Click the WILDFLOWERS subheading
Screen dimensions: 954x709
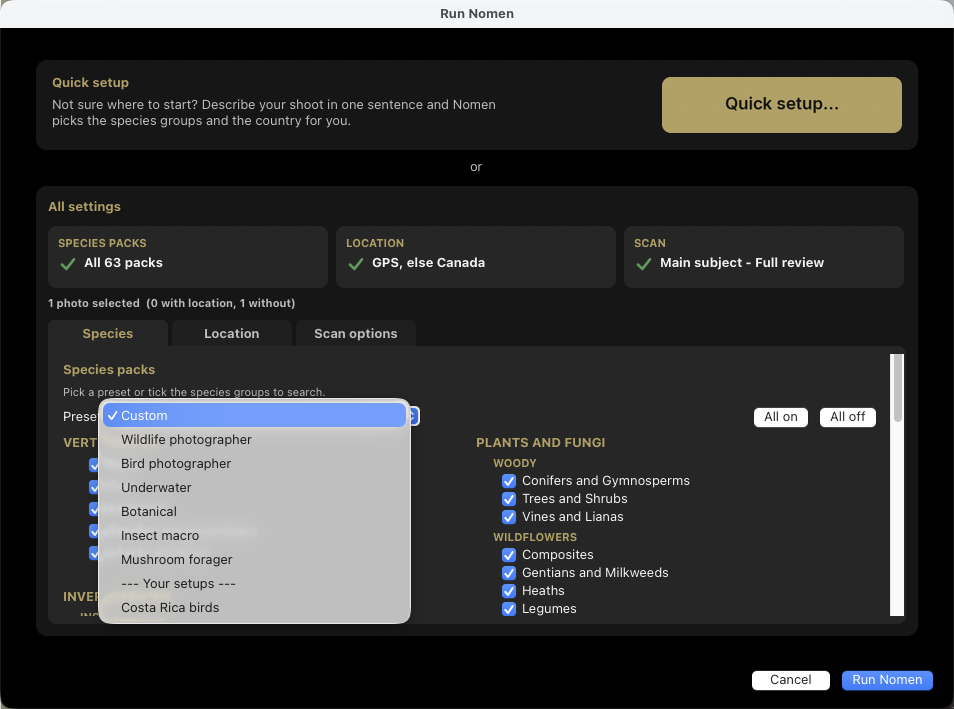(x=535, y=537)
